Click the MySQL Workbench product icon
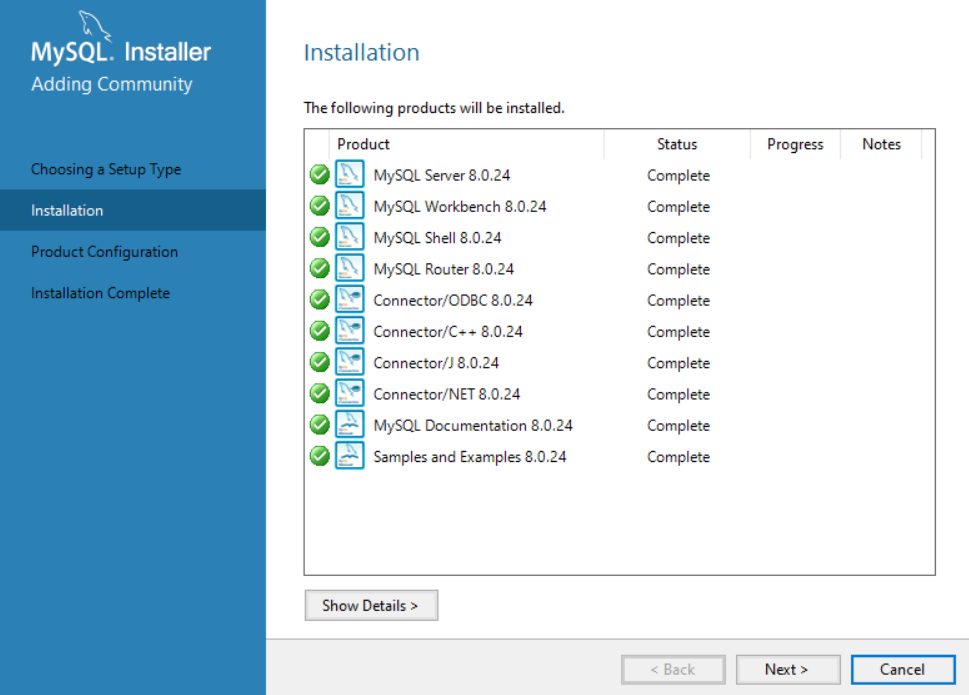The image size is (969, 695). [349, 205]
